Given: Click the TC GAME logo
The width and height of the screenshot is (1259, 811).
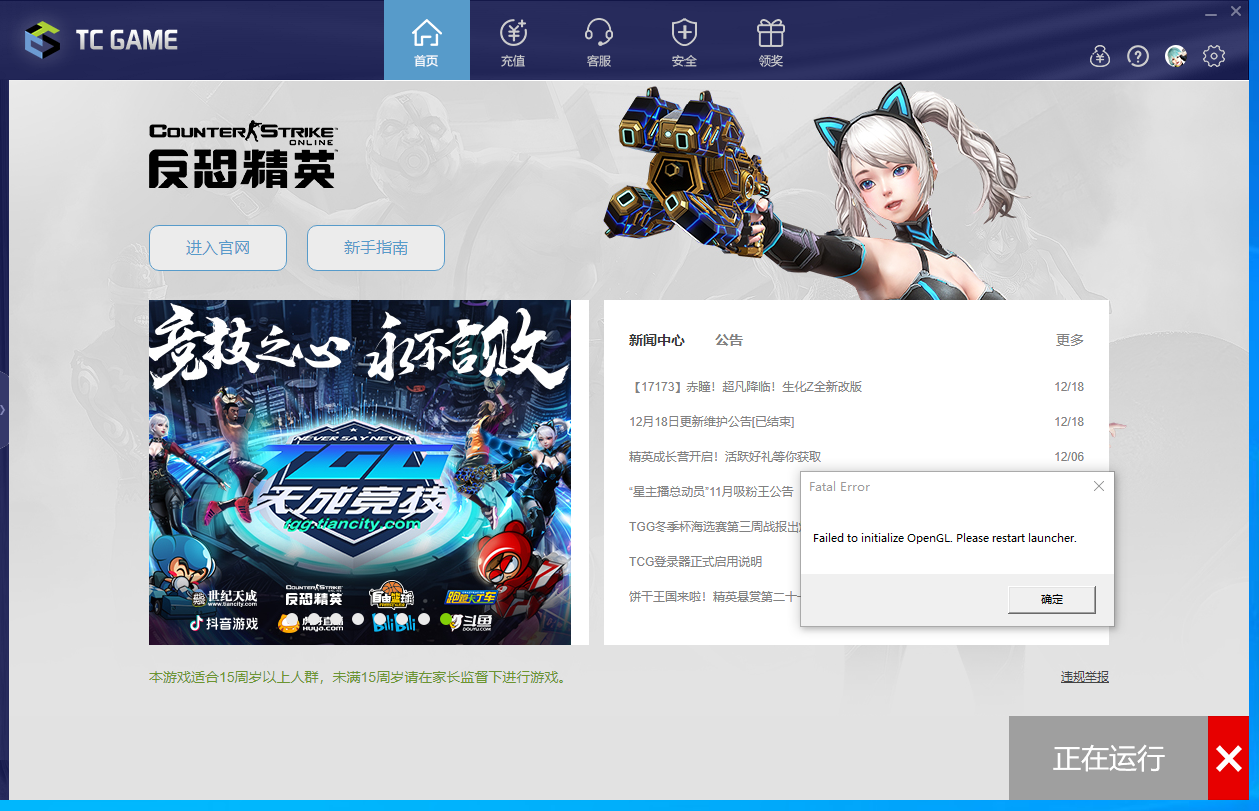Looking at the screenshot, I should 102,40.
